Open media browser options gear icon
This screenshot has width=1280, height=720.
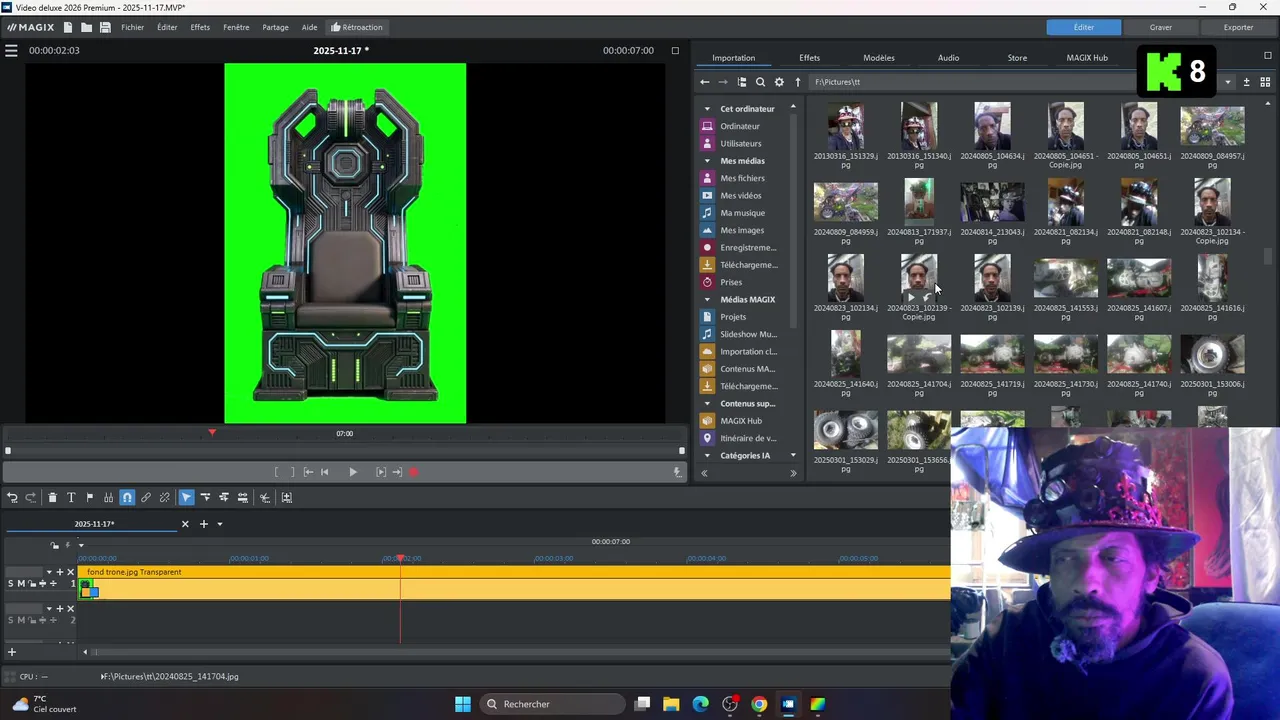[x=779, y=82]
